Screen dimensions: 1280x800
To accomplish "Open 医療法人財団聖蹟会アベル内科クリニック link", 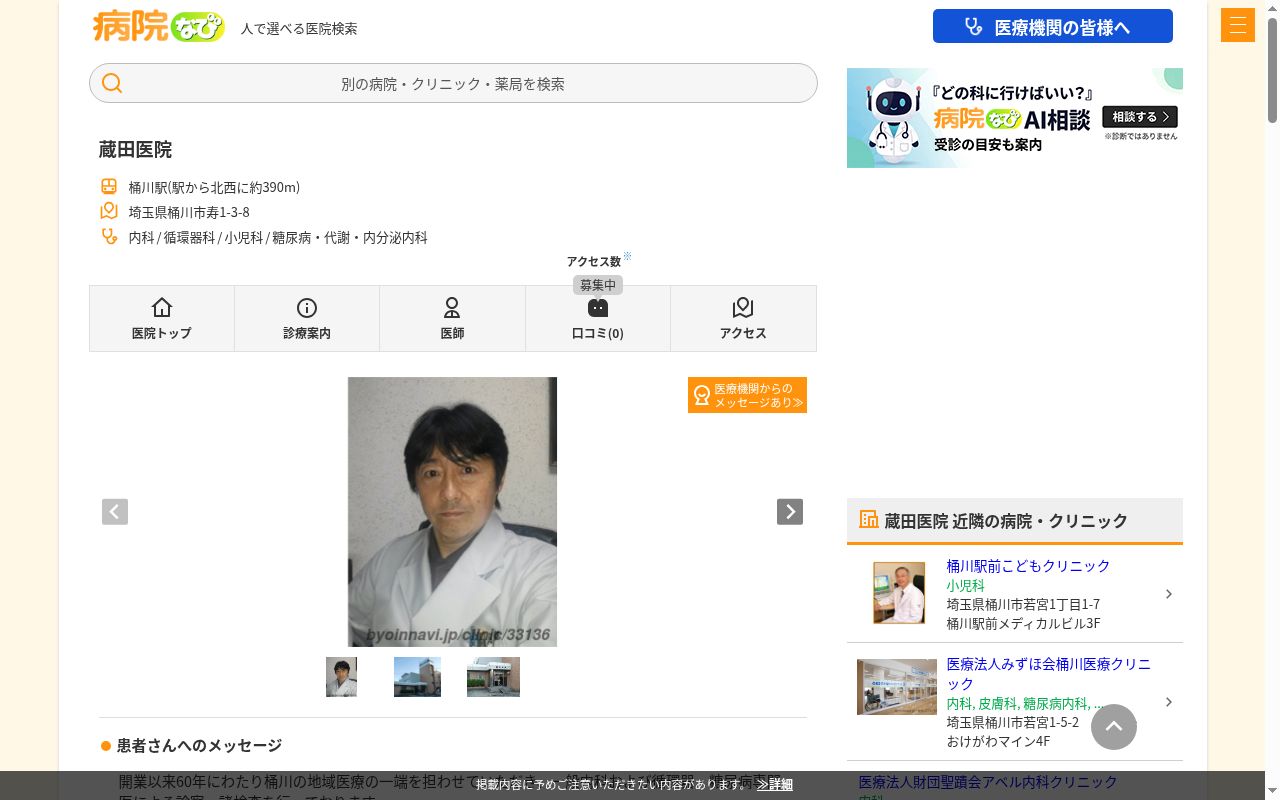I will point(988,782).
